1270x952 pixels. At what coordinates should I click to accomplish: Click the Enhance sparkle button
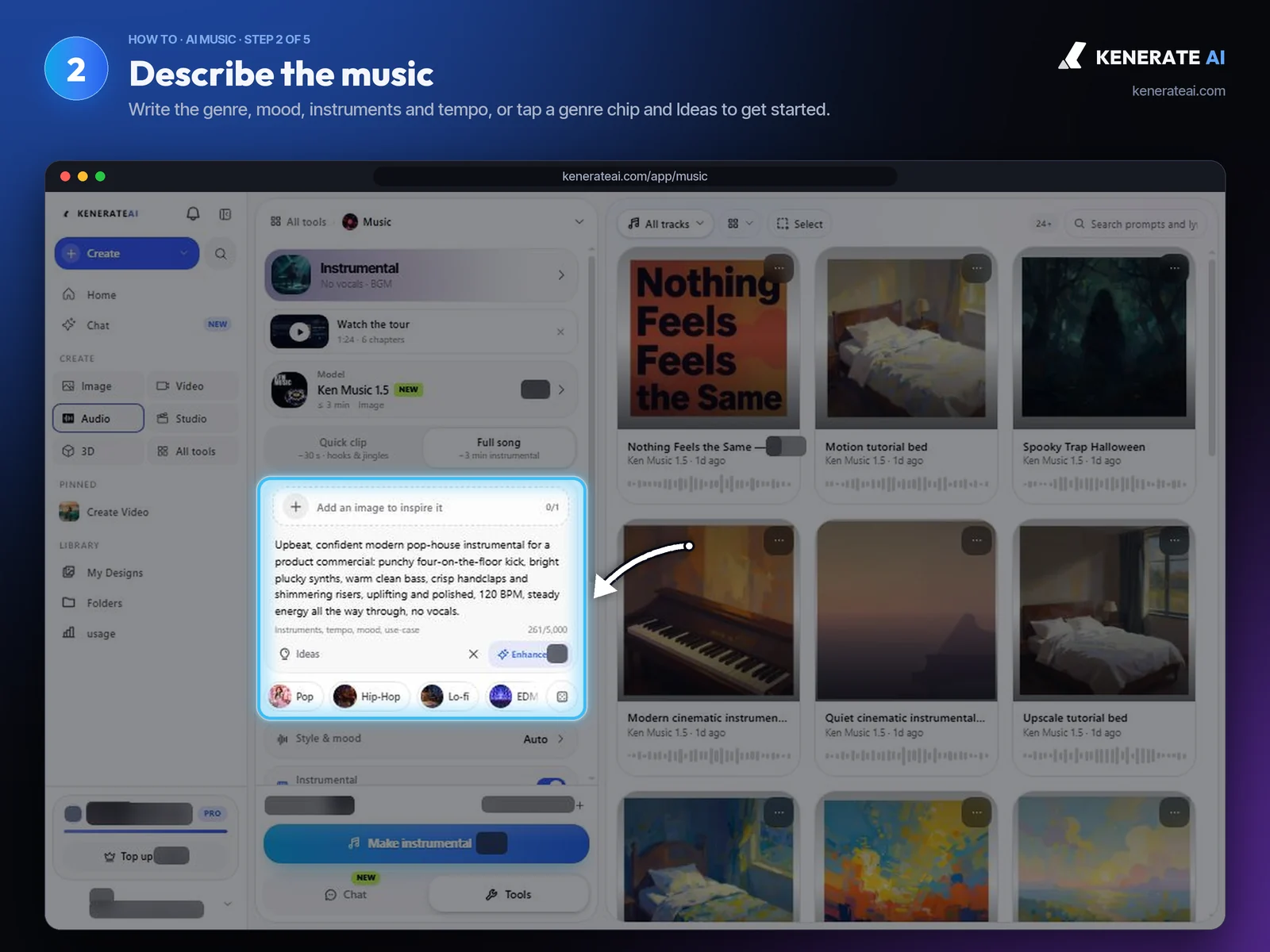pyautogui.click(x=529, y=654)
